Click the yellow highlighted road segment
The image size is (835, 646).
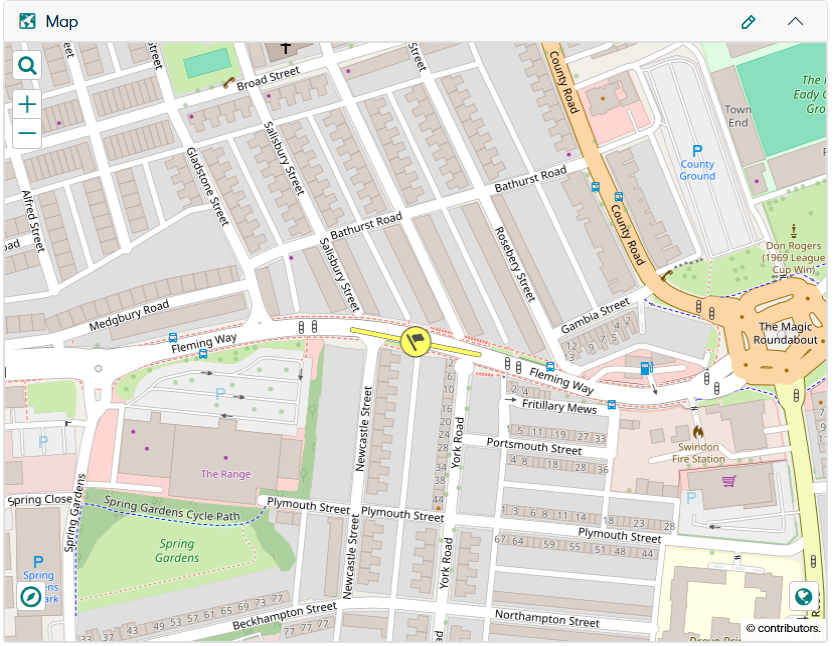point(460,346)
